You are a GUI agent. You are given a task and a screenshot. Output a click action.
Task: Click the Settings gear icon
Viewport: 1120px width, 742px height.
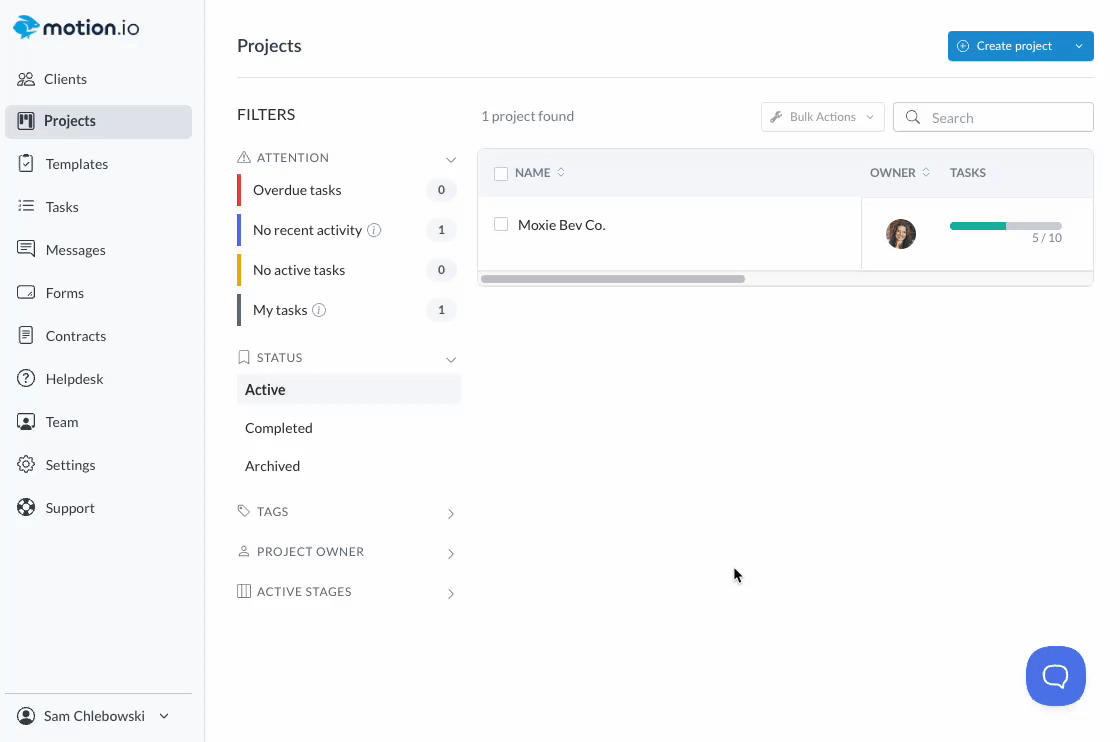tap(26, 465)
